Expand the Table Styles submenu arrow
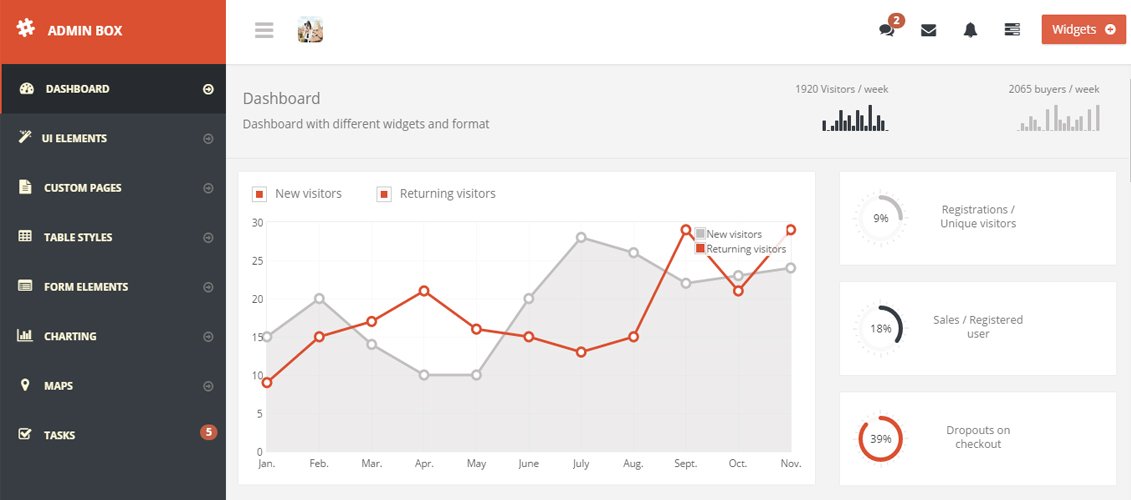1131x500 pixels. point(208,238)
